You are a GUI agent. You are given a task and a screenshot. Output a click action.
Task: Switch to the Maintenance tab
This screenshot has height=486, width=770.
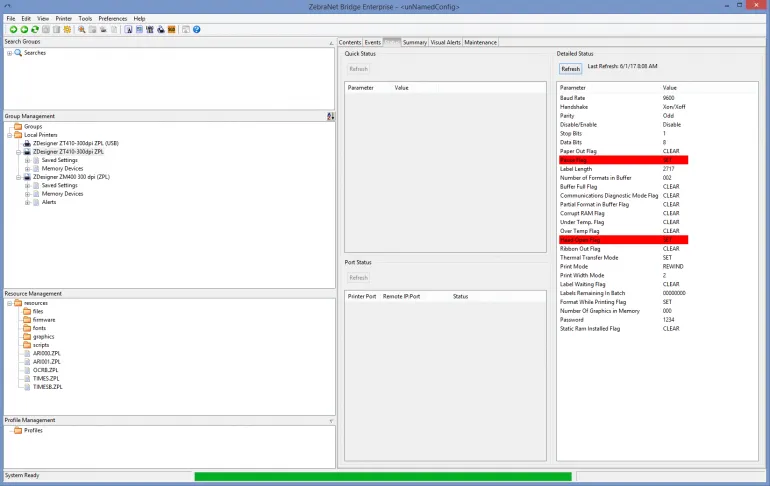tap(480, 43)
